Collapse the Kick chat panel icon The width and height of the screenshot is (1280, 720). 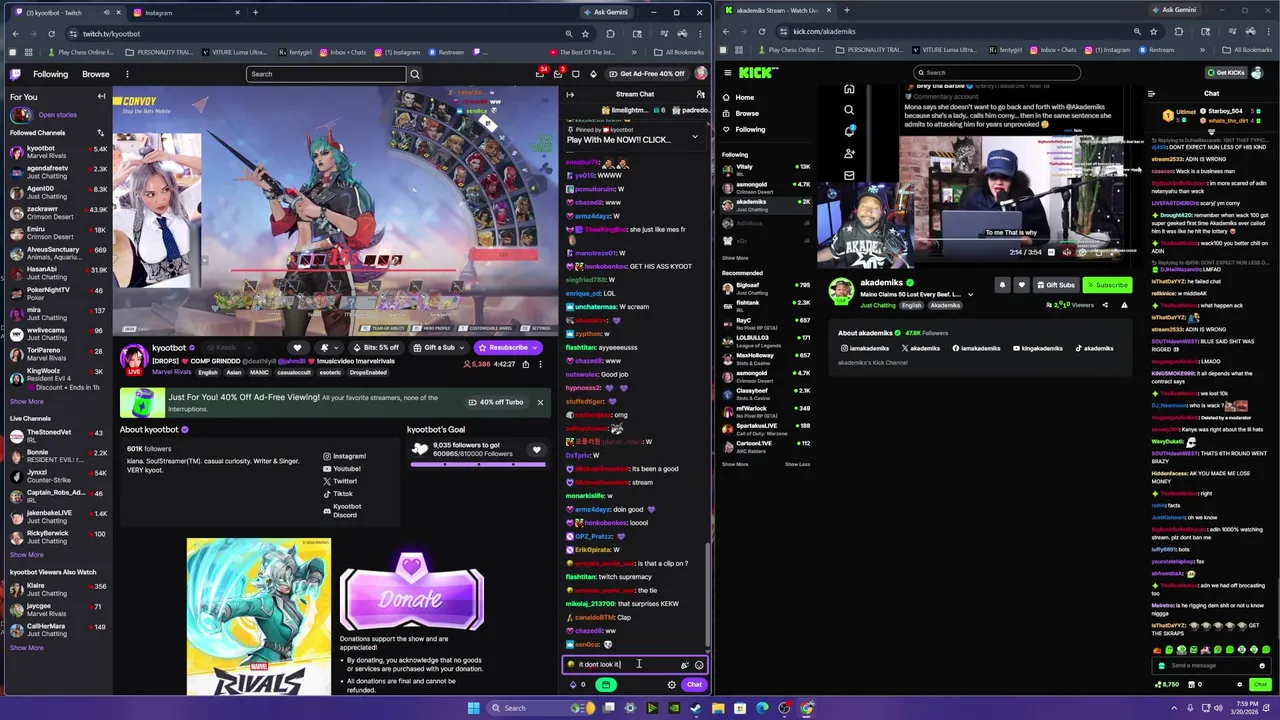(1151, 94)
